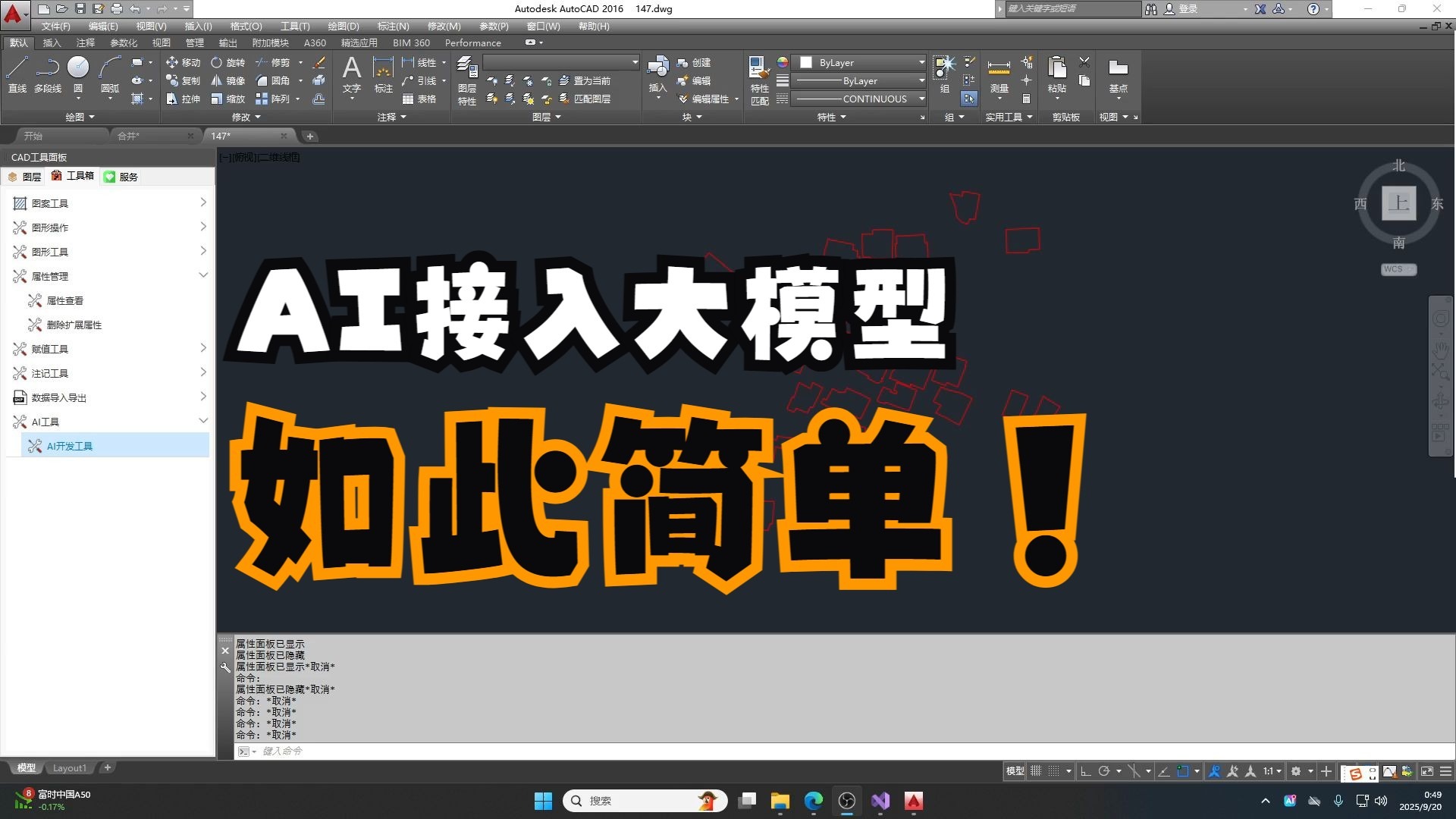Click the 属性查看 tool entry
This screenshot has width=1456, height=819.
click(65, 300)
